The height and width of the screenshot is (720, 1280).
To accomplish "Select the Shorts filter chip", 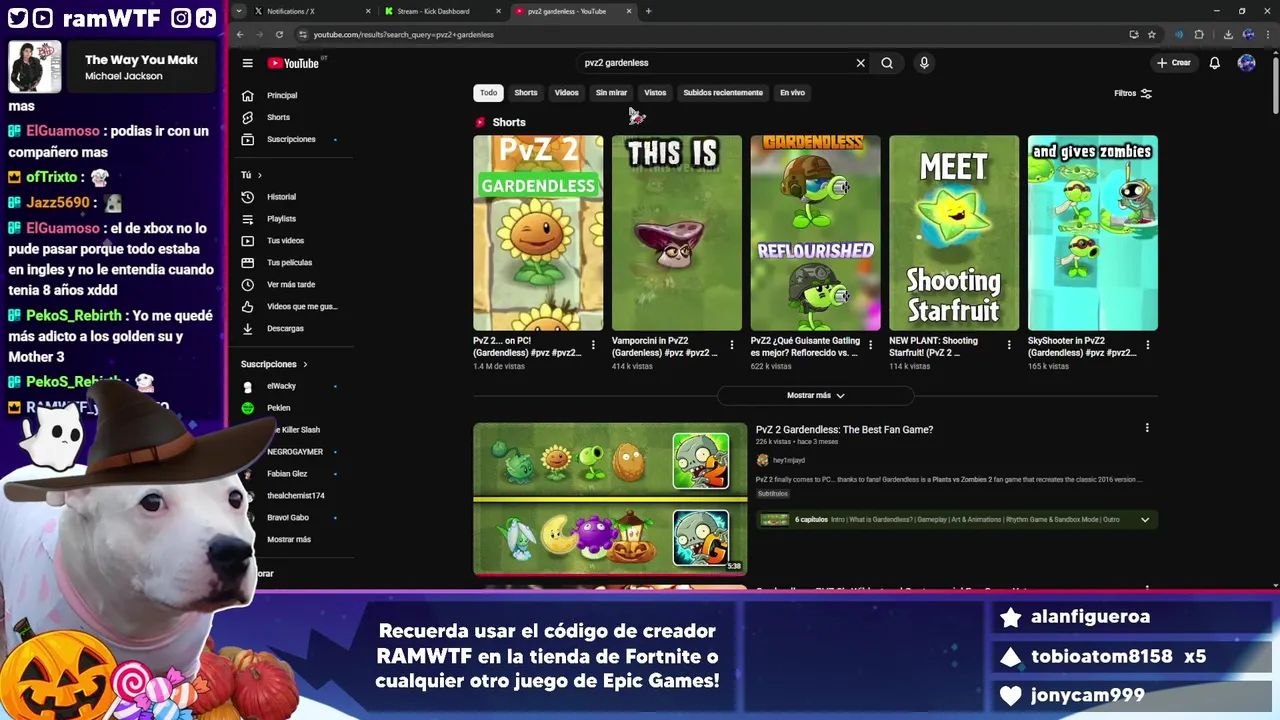I will pos(526,93).
